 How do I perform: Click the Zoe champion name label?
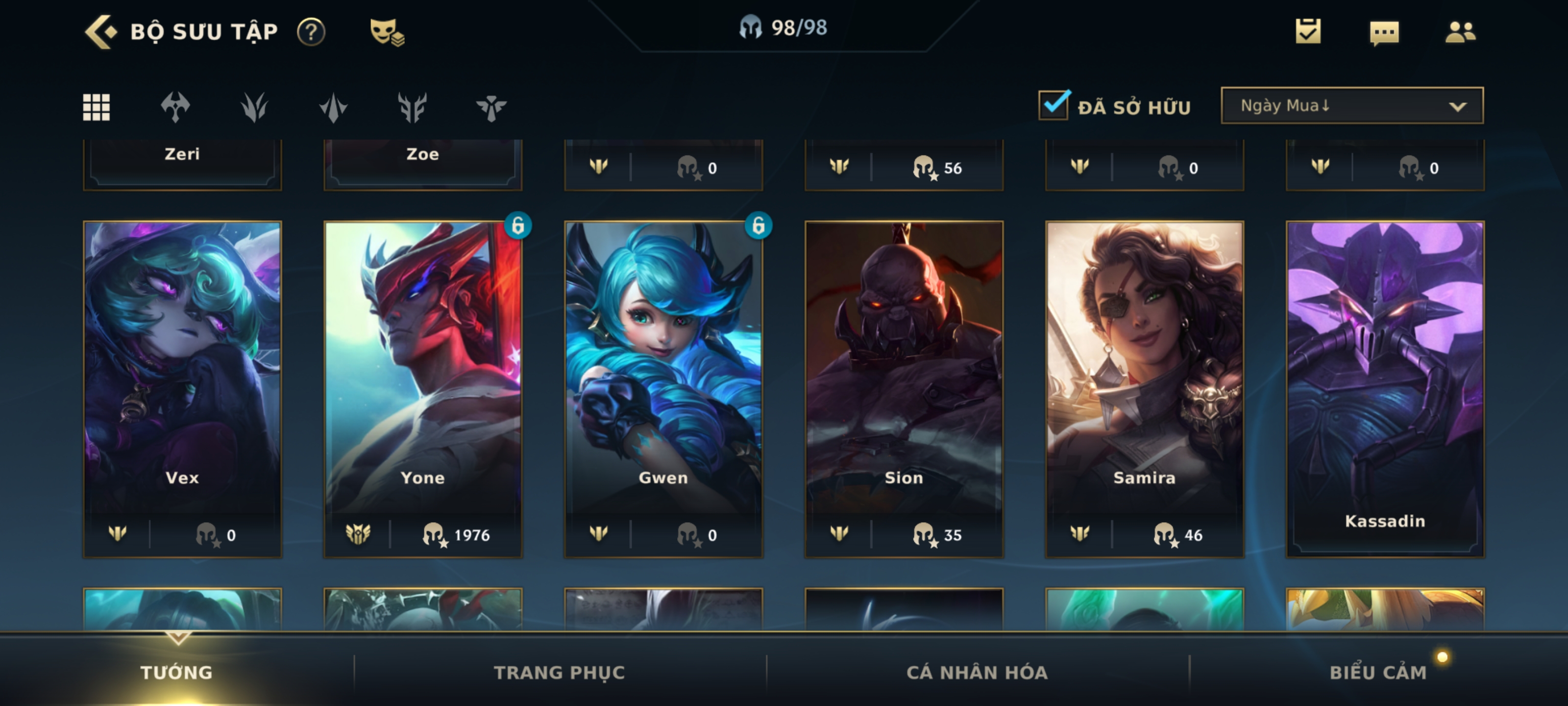(x=422, y=154)
